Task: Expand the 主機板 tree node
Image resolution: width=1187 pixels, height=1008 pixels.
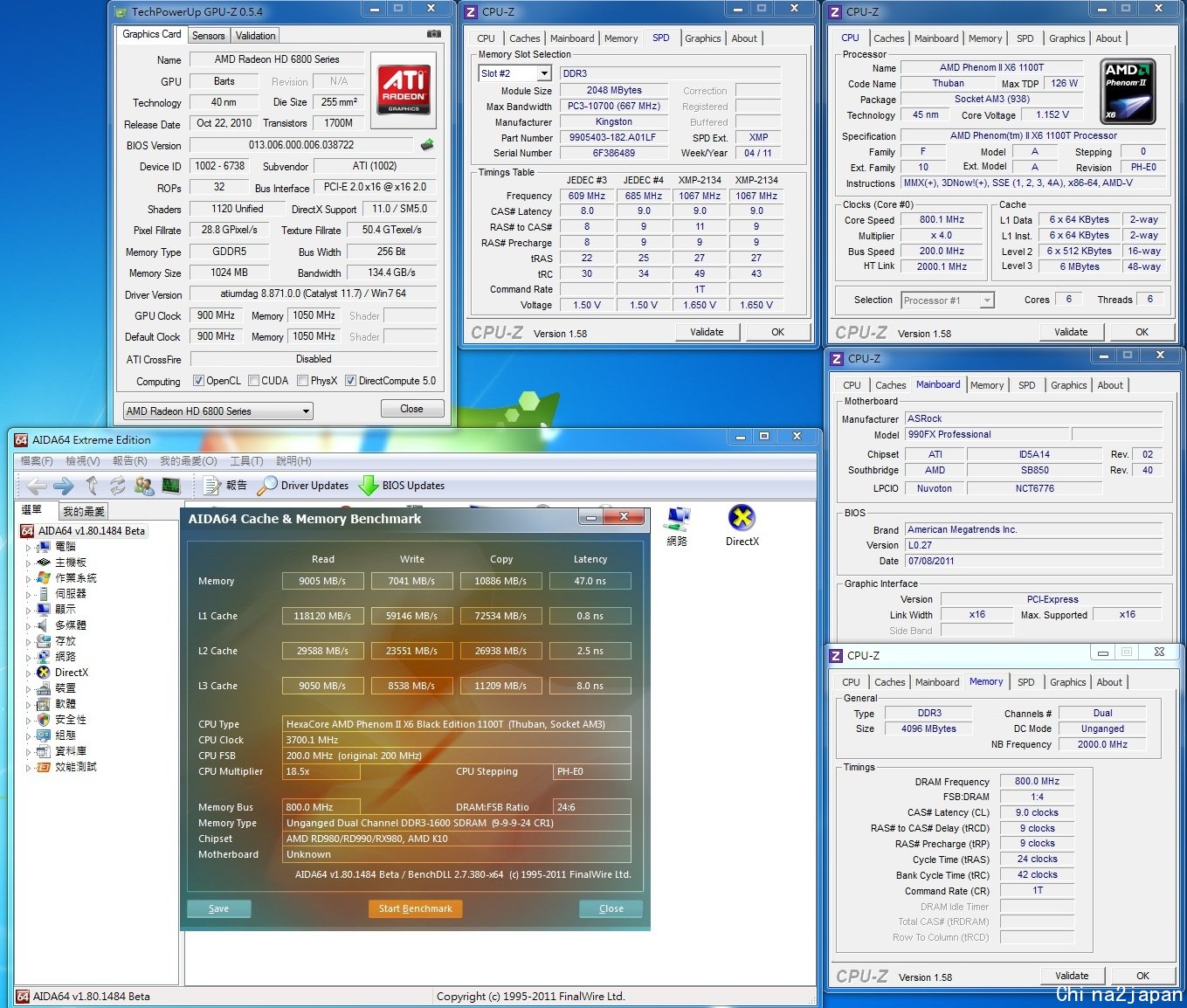Action: tap(28, 563)
